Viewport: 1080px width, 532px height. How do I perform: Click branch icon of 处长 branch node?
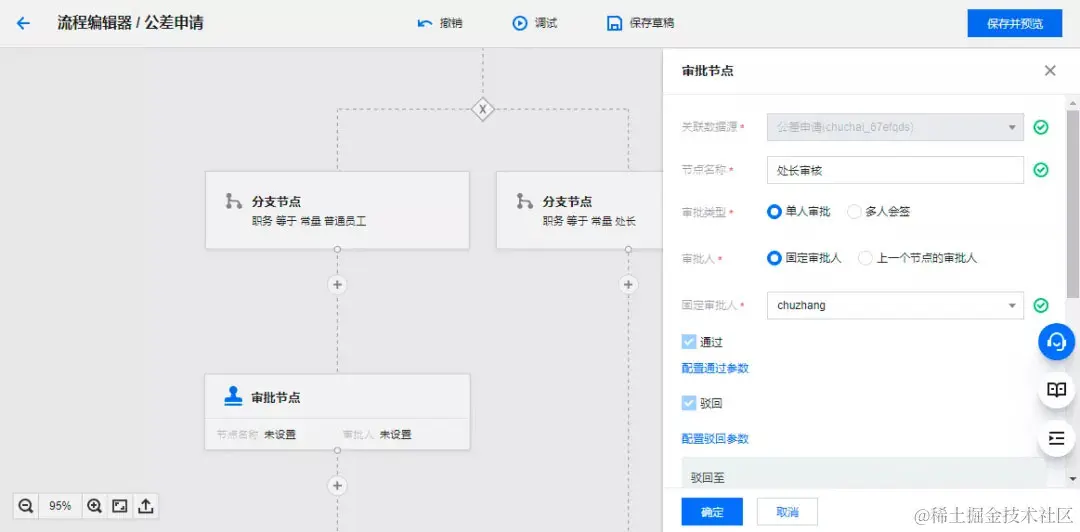[x=525, y=201]
